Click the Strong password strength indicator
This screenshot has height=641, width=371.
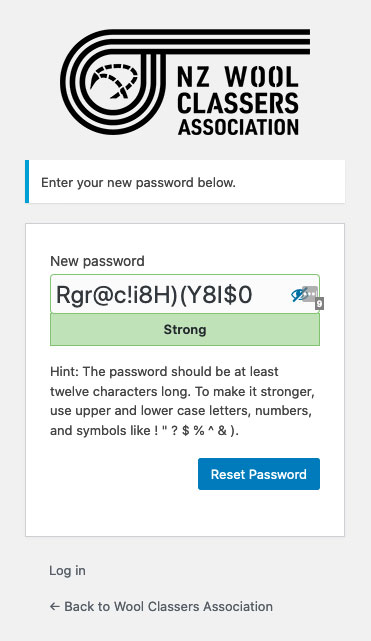pyautogui.click(x=185, y=330)
